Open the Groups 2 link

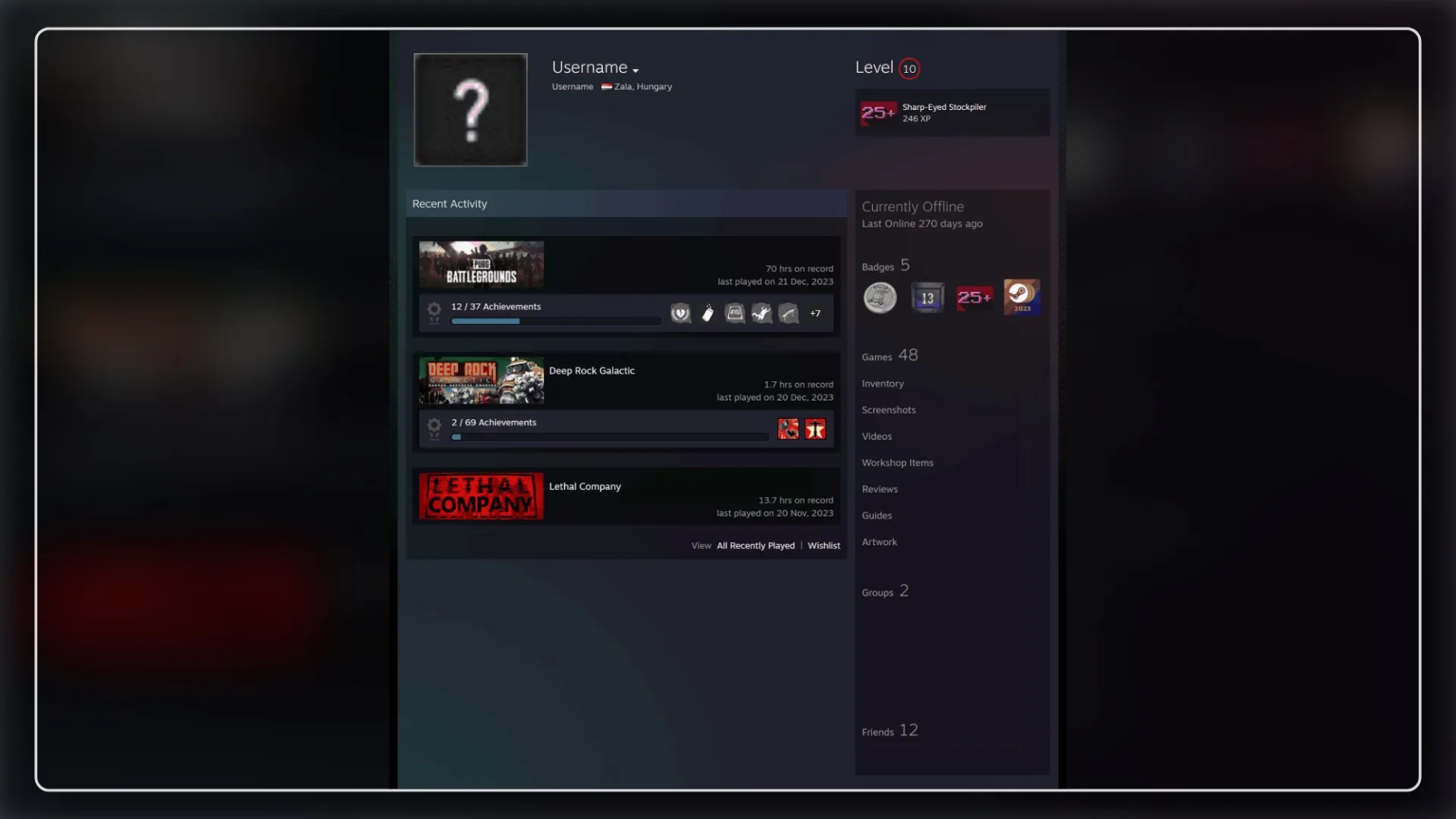885,591
